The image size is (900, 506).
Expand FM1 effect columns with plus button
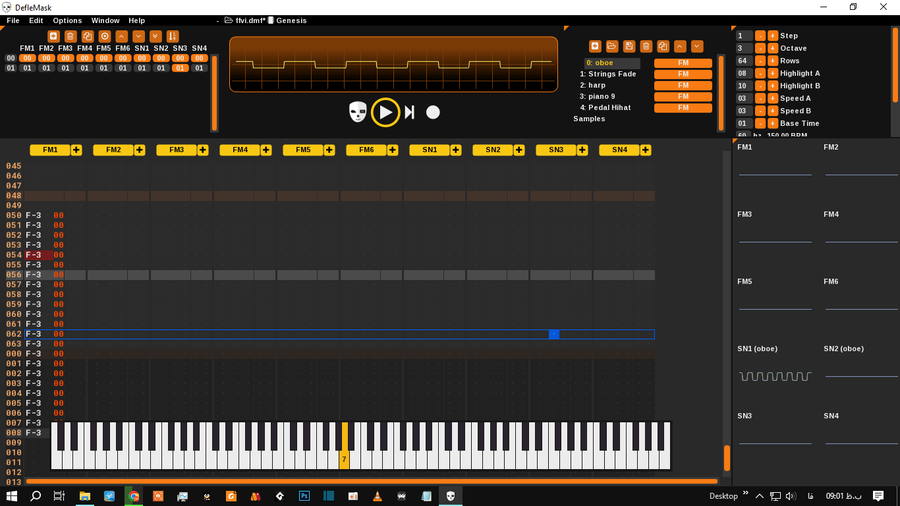[x=76, y=150]
